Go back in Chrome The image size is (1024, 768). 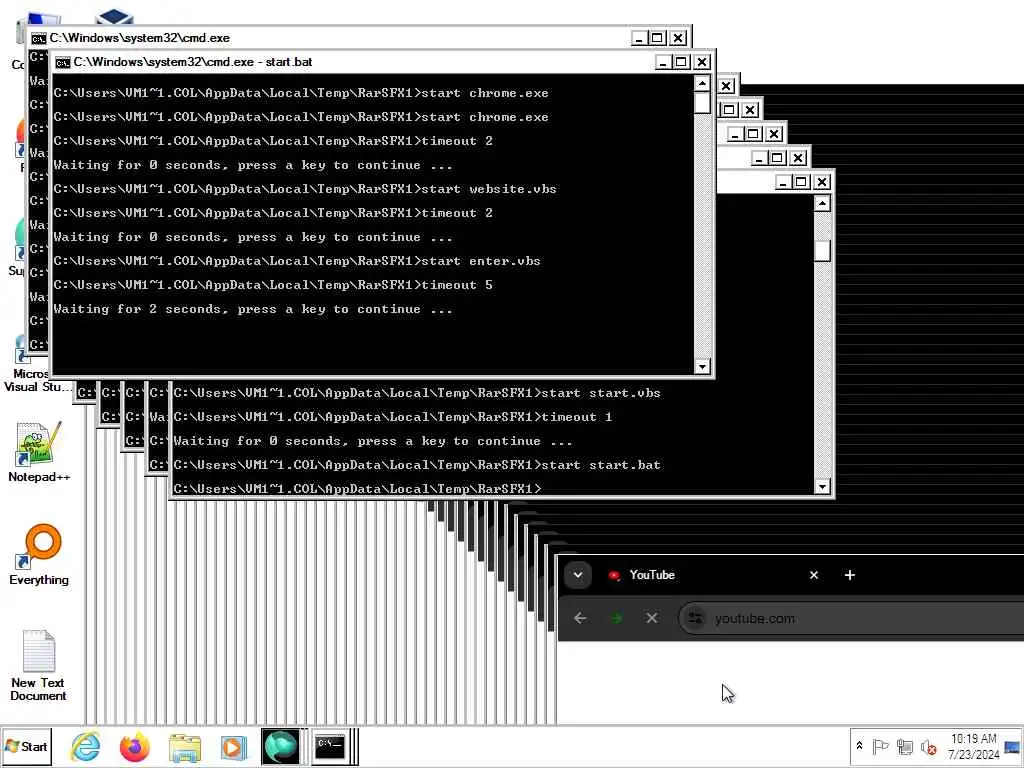click(580, 618)
